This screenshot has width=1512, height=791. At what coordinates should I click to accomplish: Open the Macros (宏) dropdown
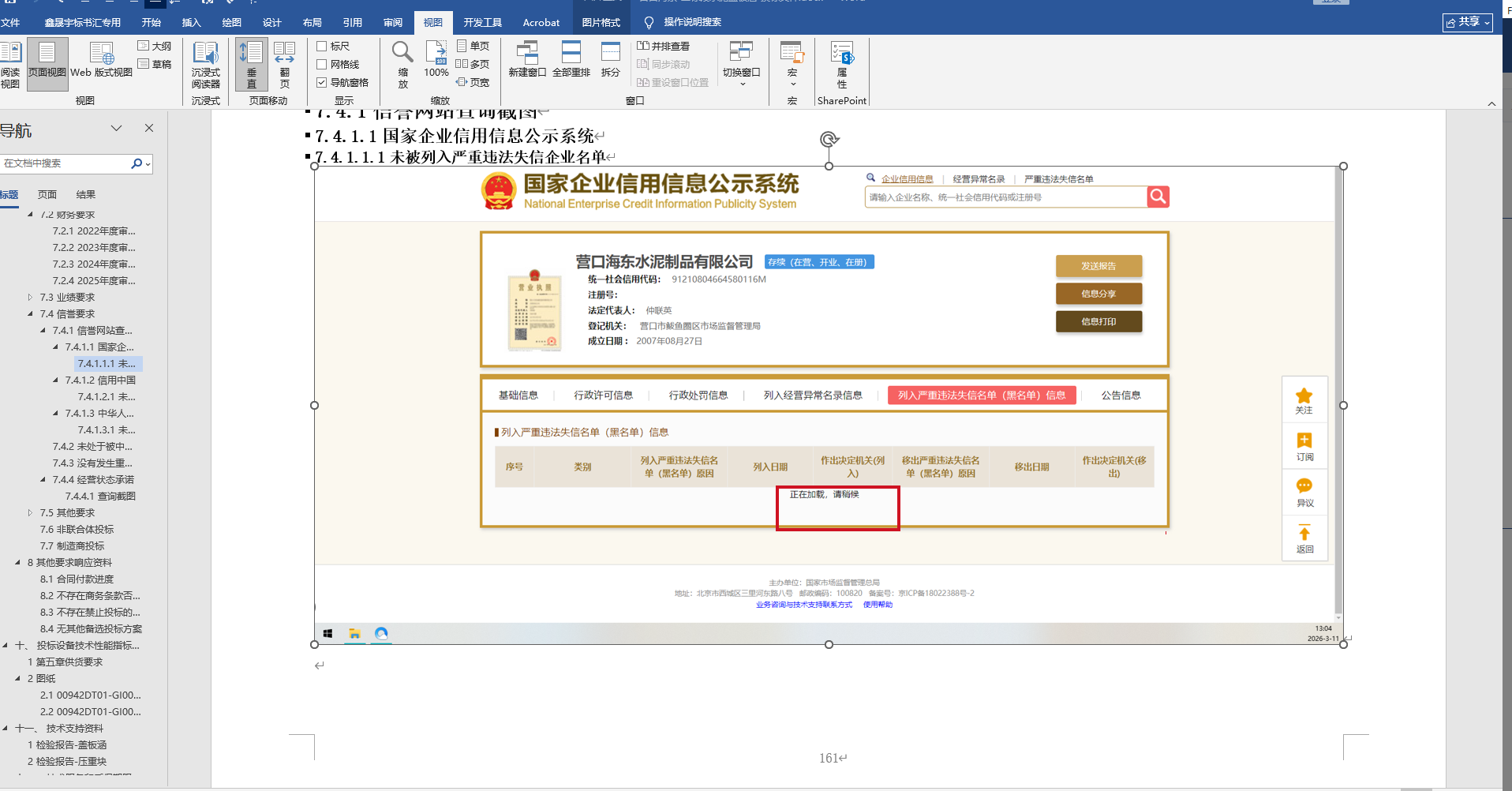pos(792,65)
